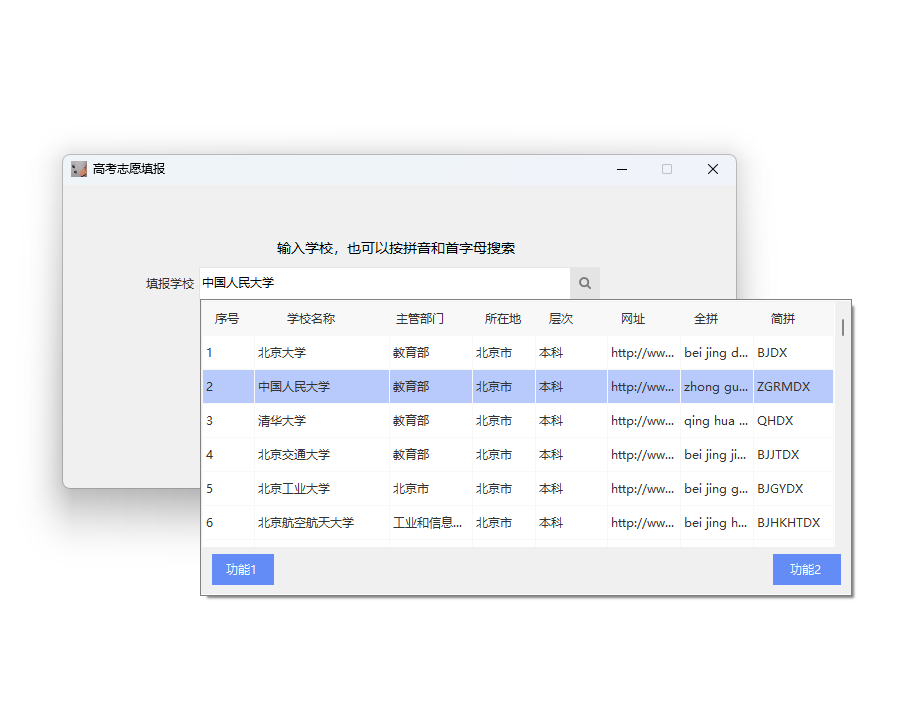The image size is (914, 715).
Task: Sort by the 序号 column header
Action: 227,319
